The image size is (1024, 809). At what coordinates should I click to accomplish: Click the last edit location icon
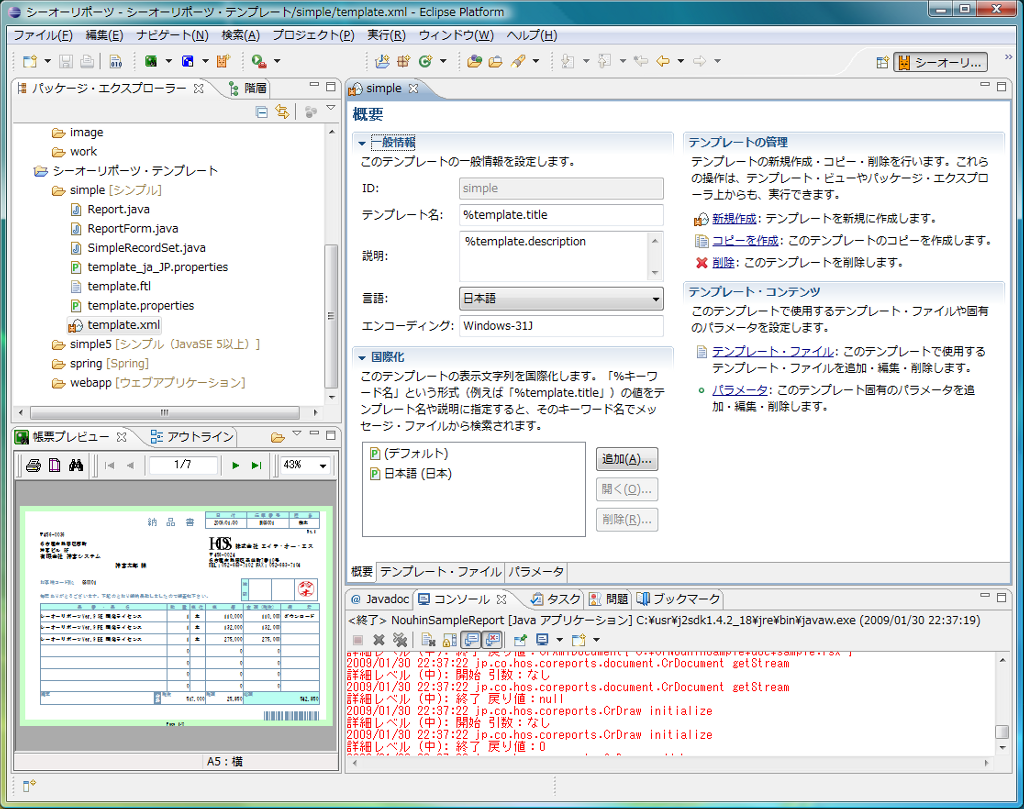coord(641,61)
